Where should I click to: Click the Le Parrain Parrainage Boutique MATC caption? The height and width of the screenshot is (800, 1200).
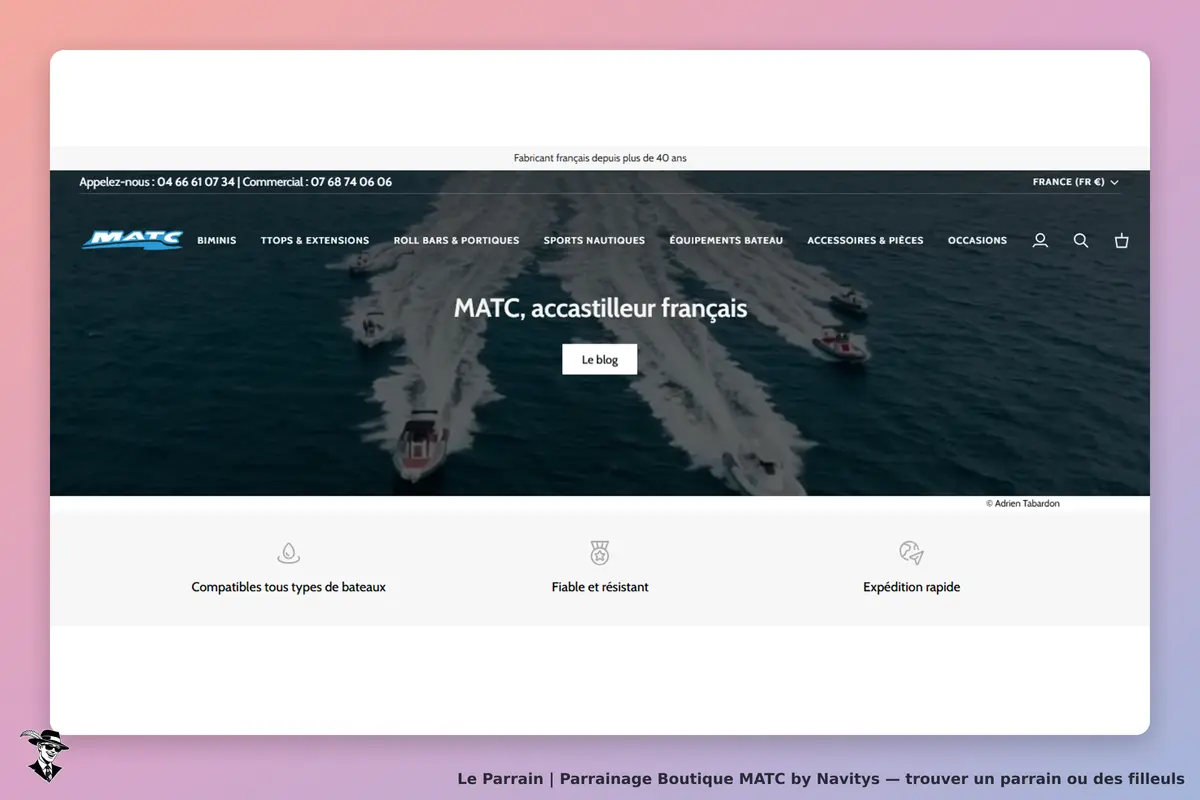pyautogui.click(x=821, y=778)
